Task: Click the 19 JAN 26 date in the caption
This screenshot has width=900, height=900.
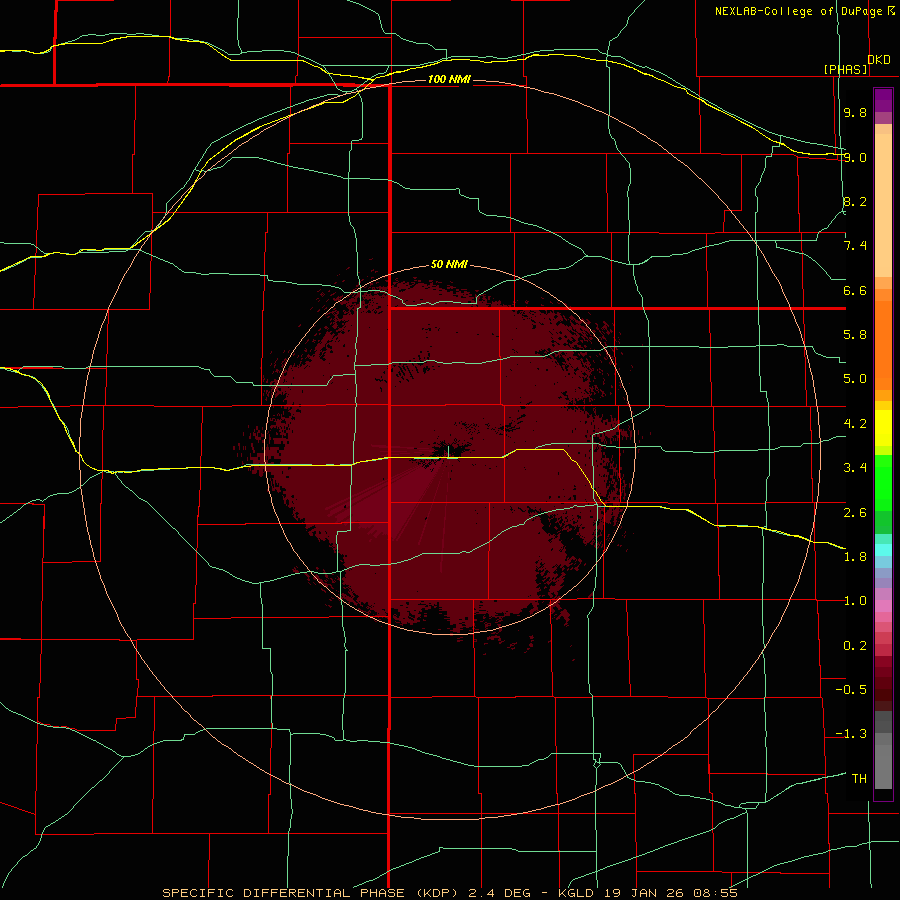Action: [643, 893]
